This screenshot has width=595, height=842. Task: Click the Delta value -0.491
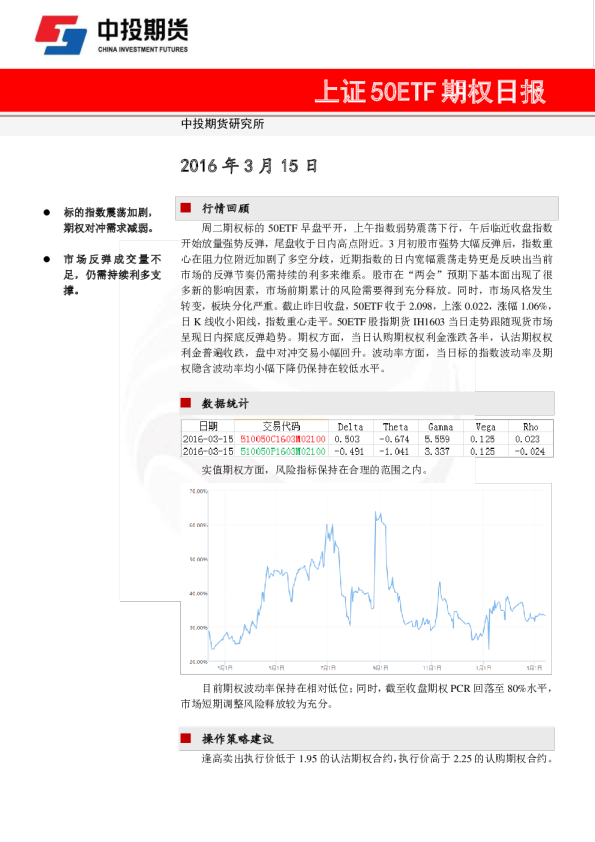coord(349,452)
